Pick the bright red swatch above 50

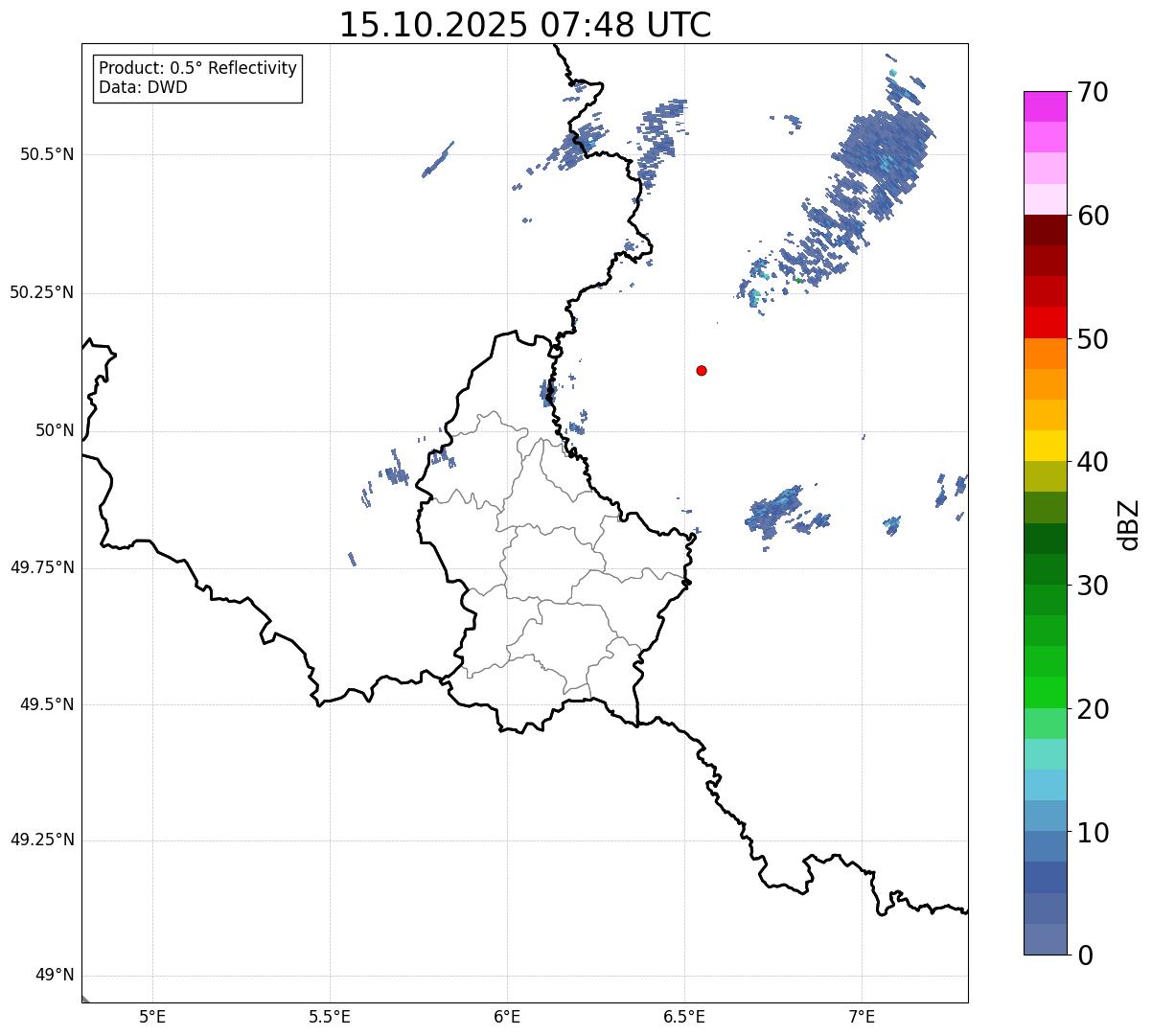[x=1046, y=322]
